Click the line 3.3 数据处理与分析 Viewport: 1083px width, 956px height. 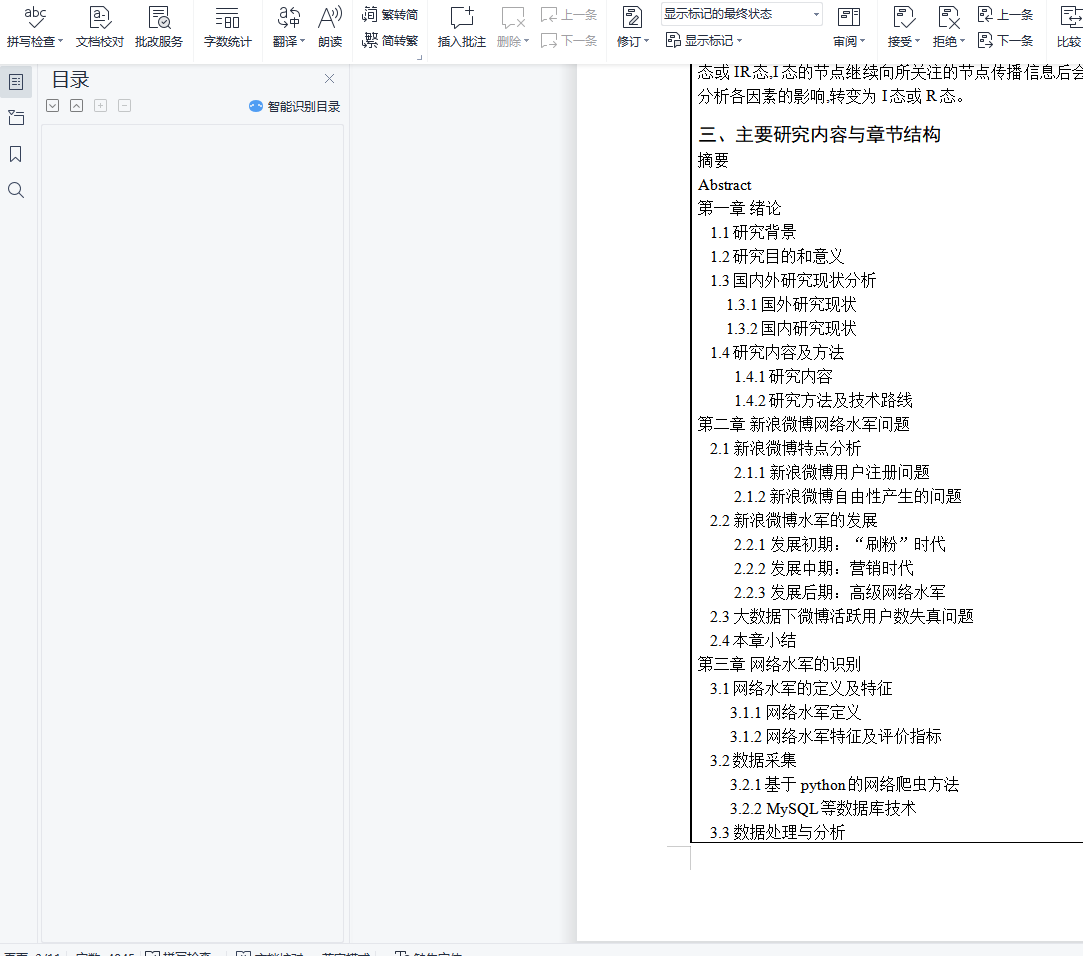777,832
